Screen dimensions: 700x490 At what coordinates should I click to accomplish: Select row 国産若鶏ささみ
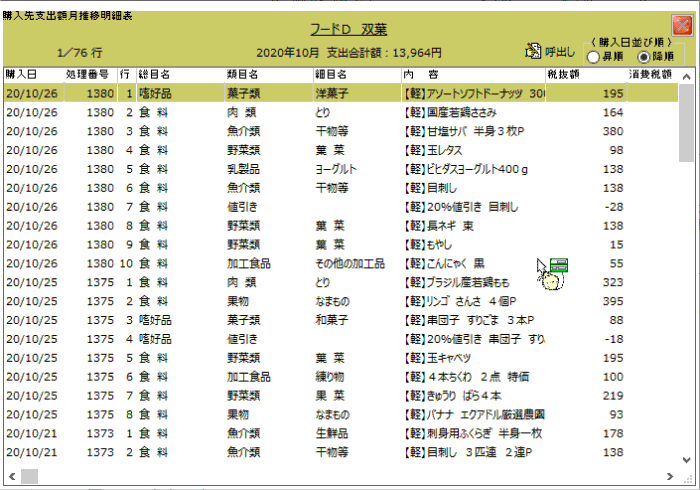341,112
